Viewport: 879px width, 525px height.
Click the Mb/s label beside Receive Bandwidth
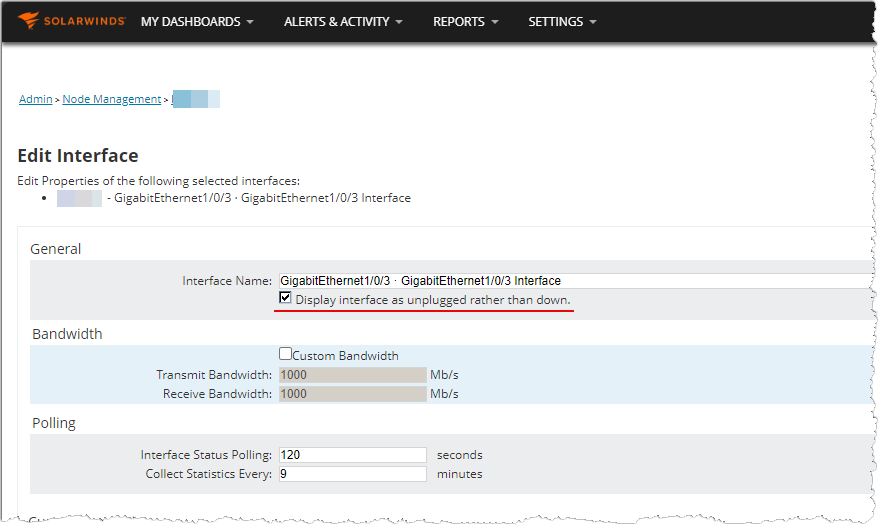pos(444,394)
